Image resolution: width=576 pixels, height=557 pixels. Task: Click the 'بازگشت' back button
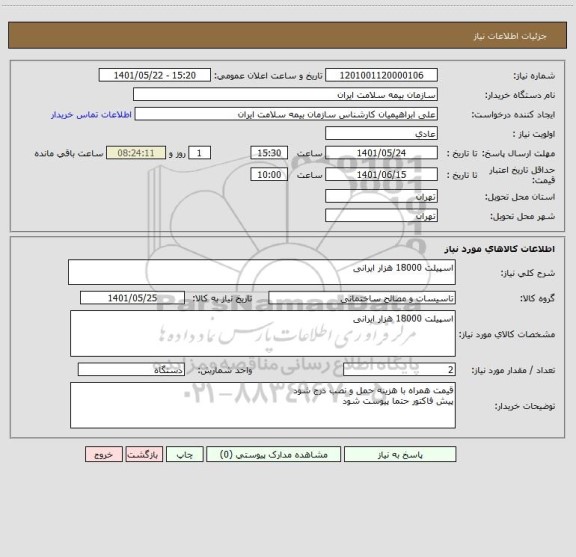click(144, 454)
